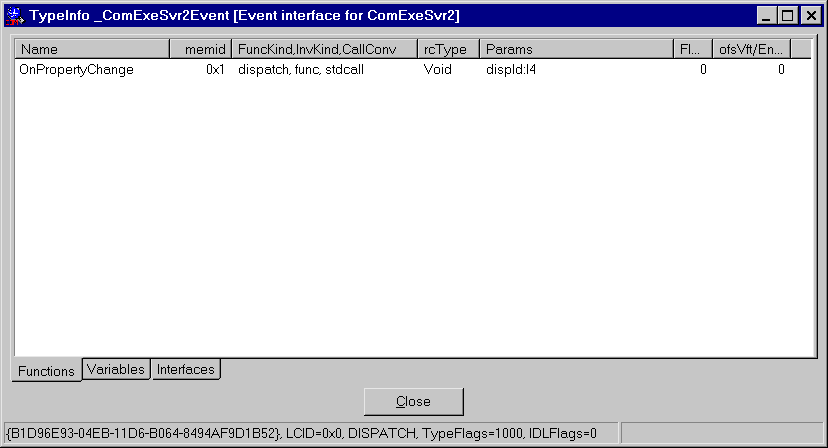Click the ofsVft/En... column header
This screenshot has width=828, height=448.
(x=751, y=49)
